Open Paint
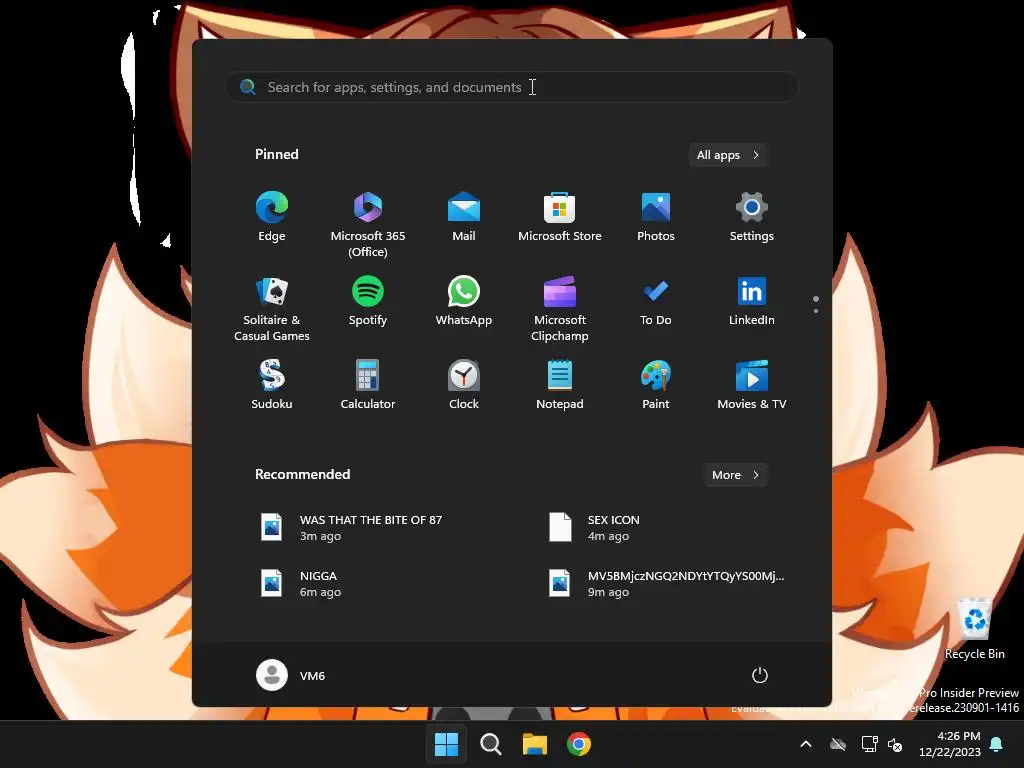 tap(656, 385)
